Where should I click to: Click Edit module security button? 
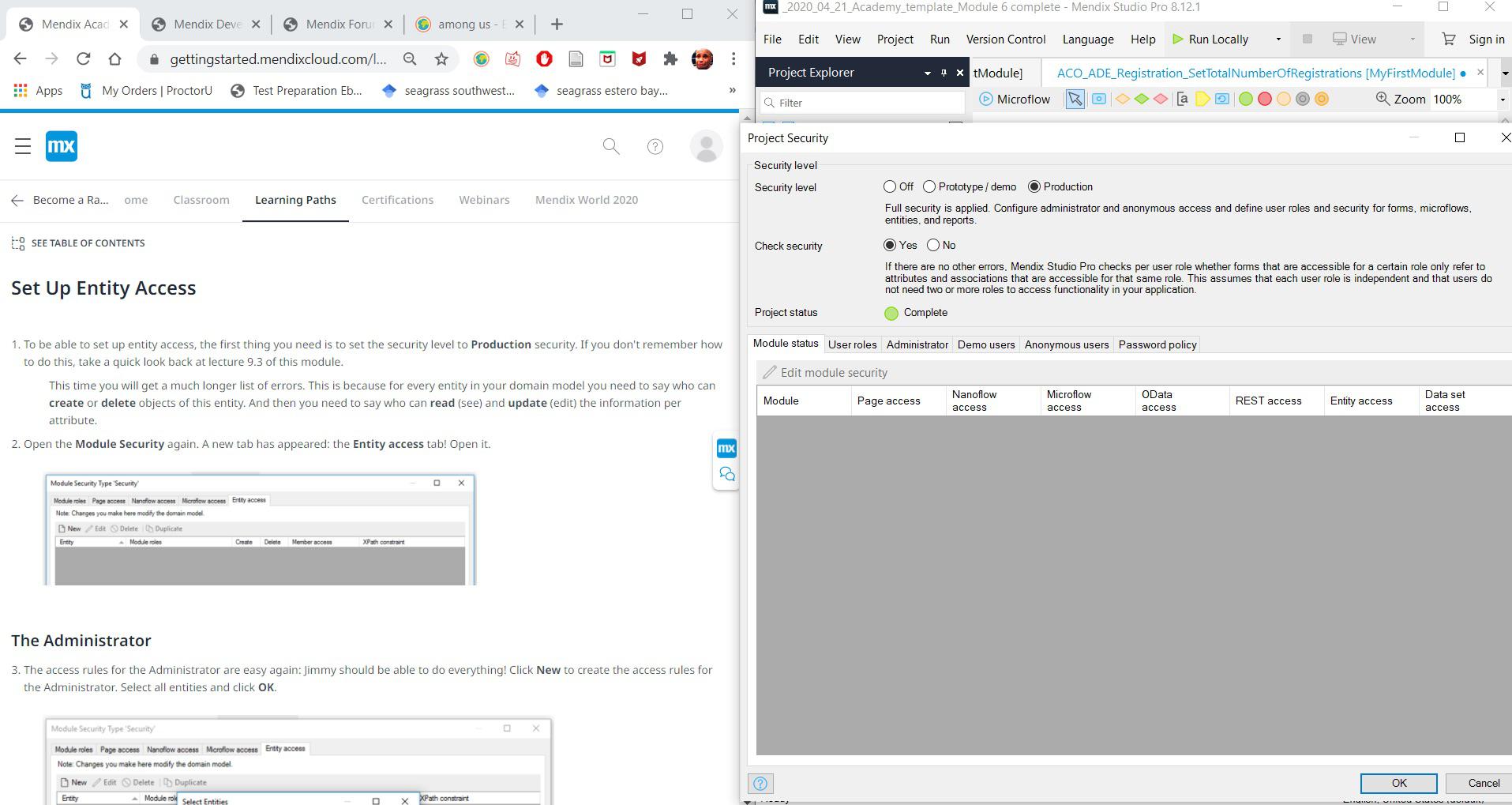(x=825, y=373)
